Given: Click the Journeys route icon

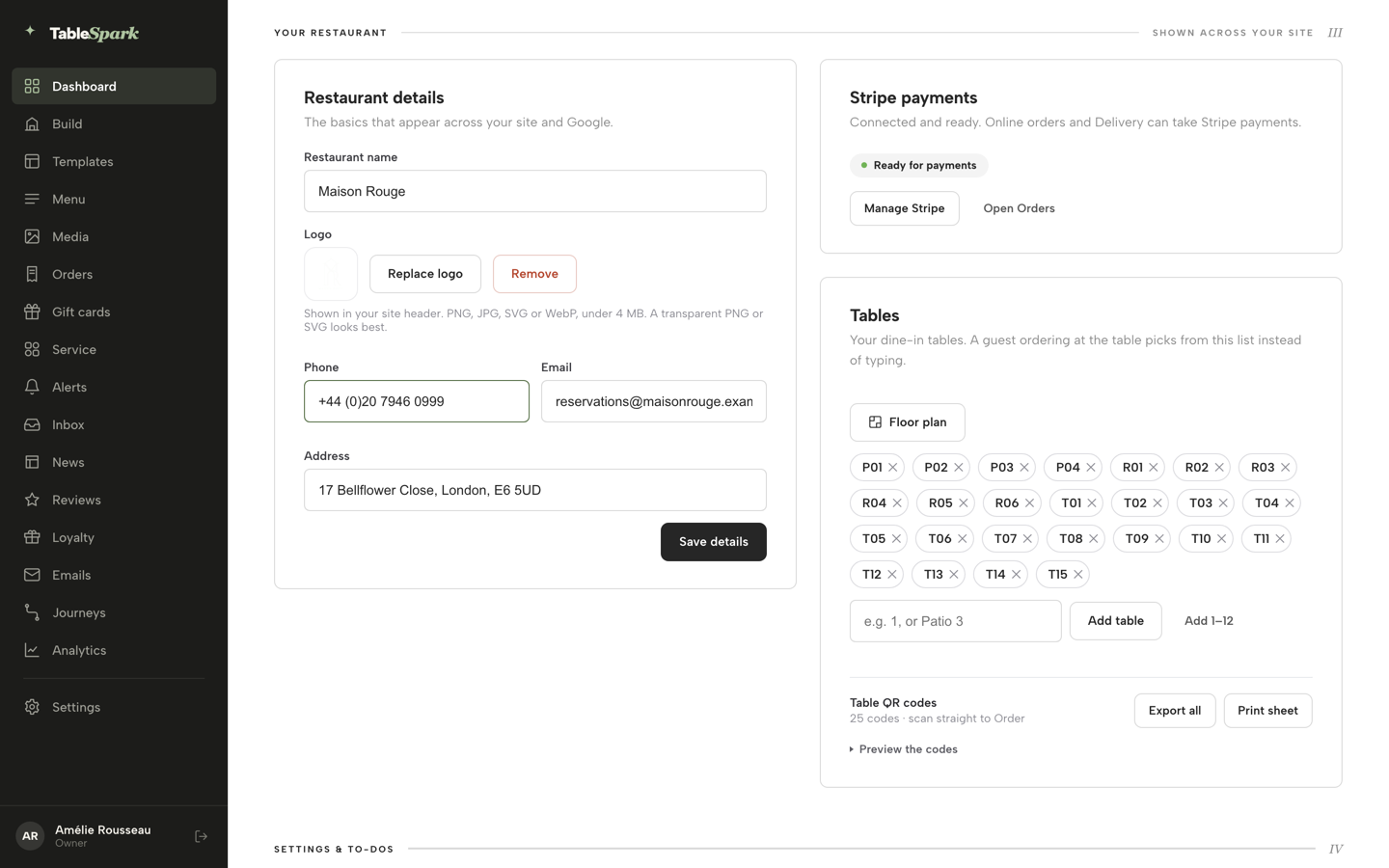Looking at the screenshot, I should pos(32,612).
